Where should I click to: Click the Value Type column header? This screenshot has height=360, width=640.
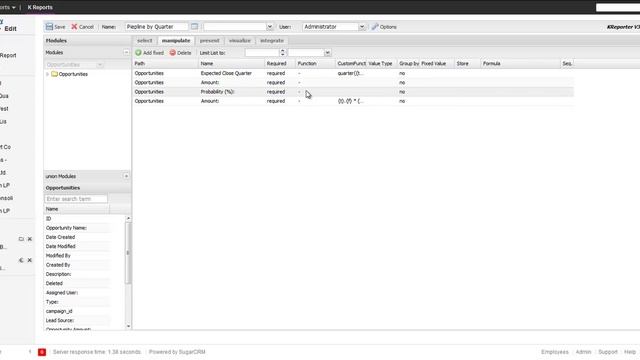click(381, 64)
